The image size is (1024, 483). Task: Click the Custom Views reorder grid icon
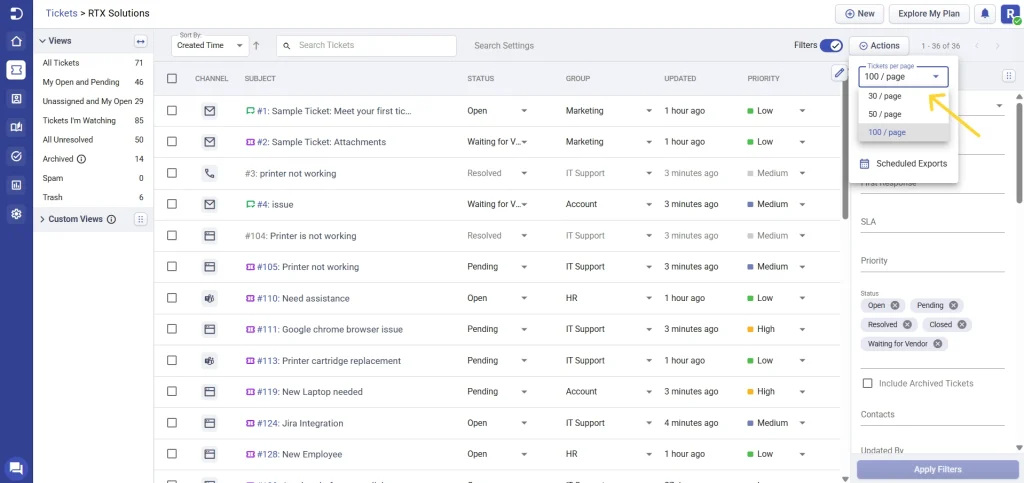pyautogui.click(x=140, y=219)
